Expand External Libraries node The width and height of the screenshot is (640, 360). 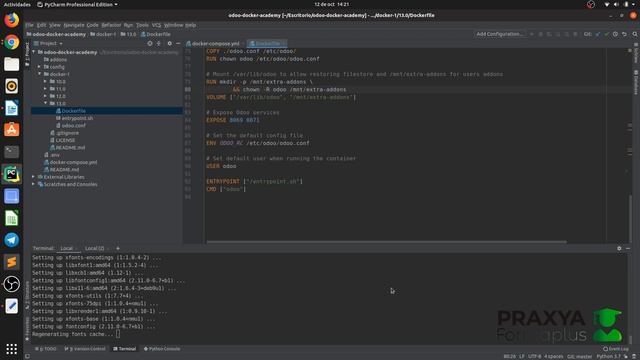(x=34, y=177)
